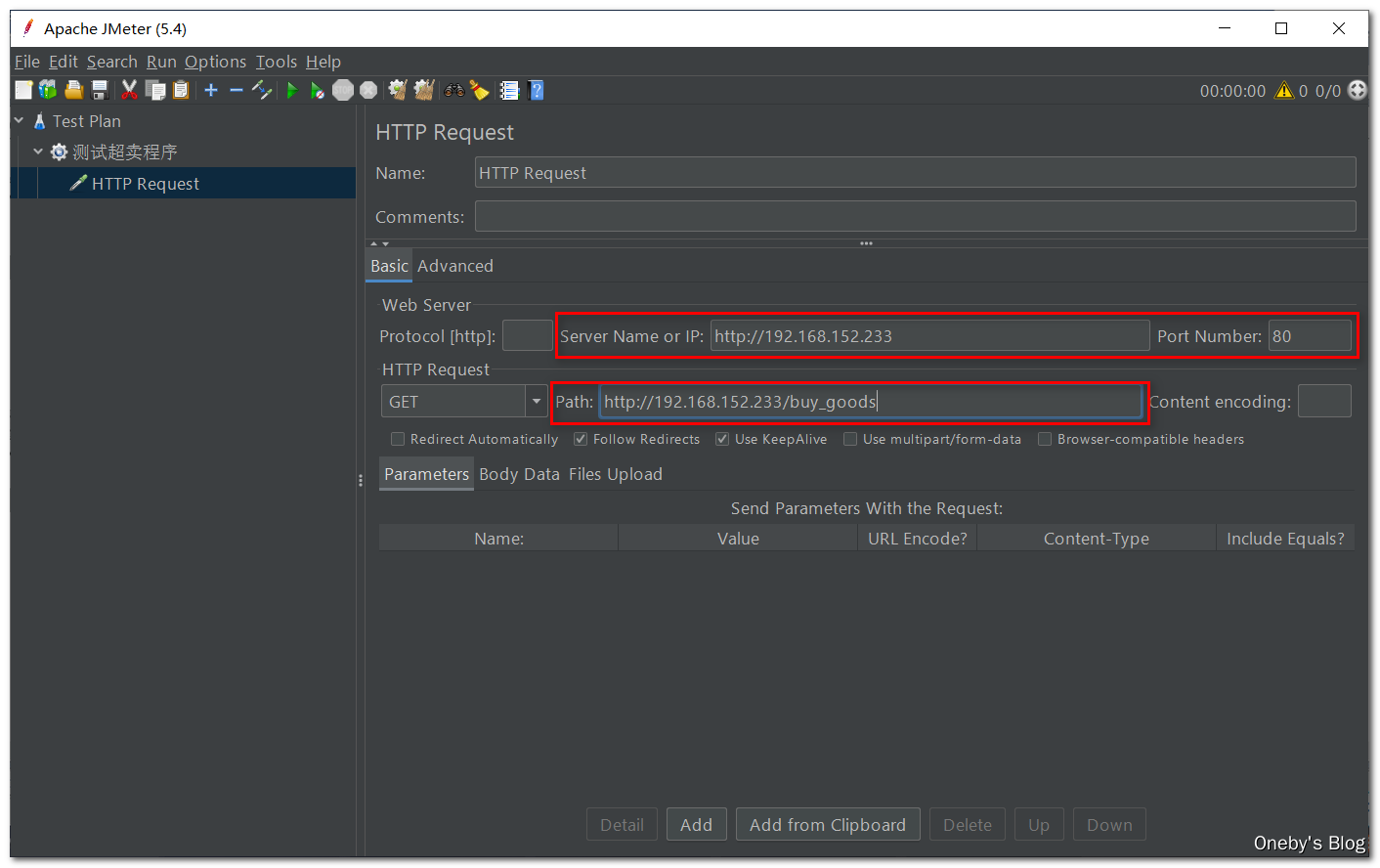Collapse the name panel with up arrow
This screenshot has height=868, width=1380.
[x=374, y=243]
